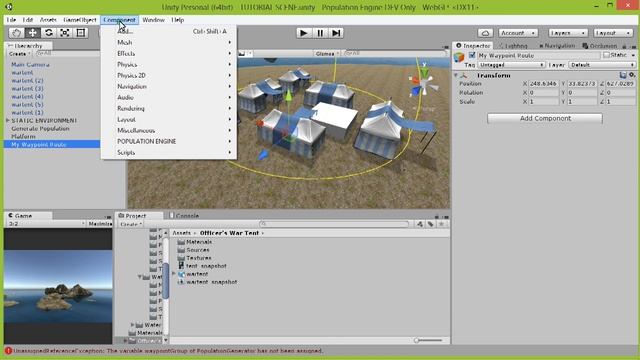This screenshot has height=360, width=640.
Task: Open Audio submenu
Action: (x=169, y=98)
